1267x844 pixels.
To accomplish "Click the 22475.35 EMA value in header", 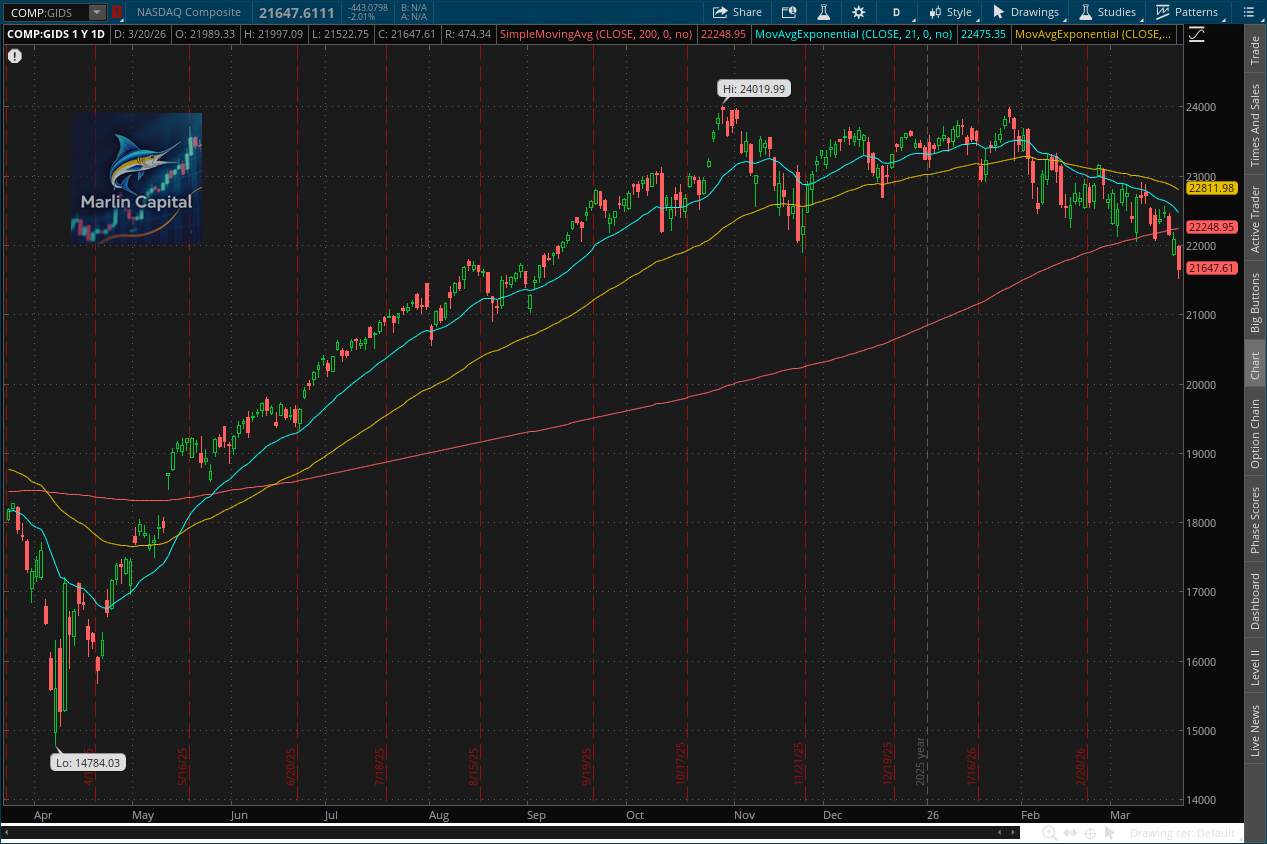I will click(982, 34).
